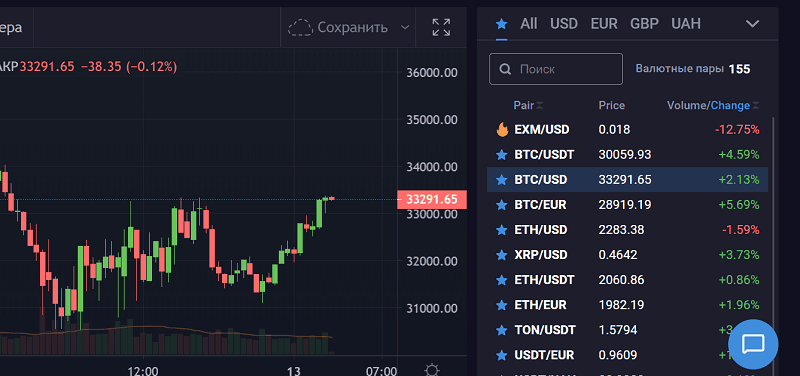Expand the Сохранить dropdown arrow
Viewport: 800px width, 376px height.
coord(405,27)
